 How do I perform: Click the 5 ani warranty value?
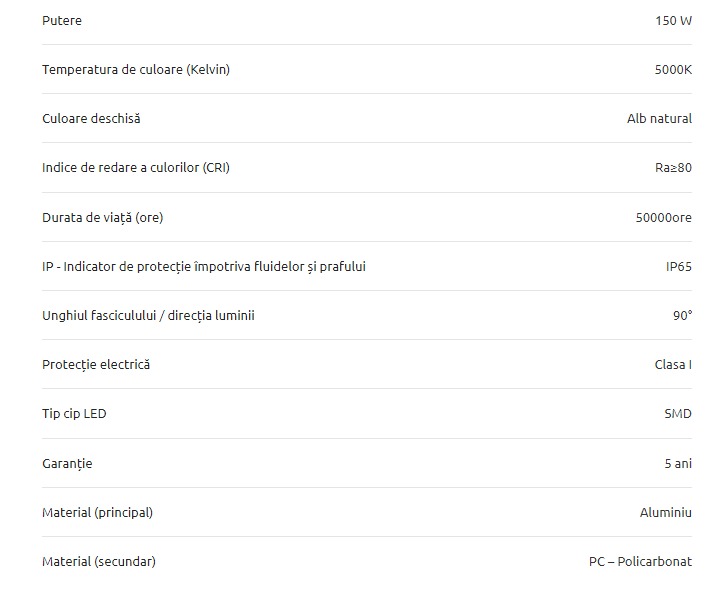[678, 464]
